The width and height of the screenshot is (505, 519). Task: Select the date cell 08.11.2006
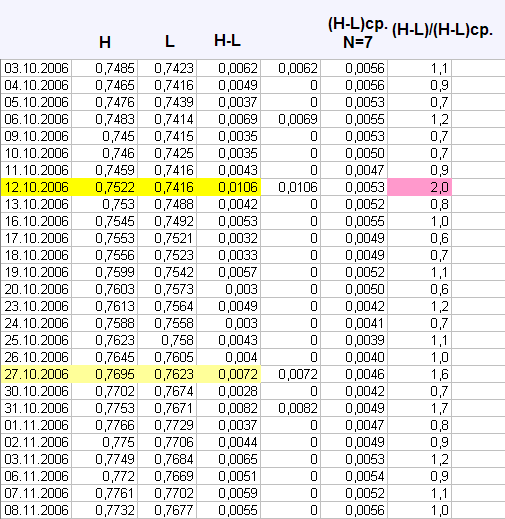coord(36,510)
